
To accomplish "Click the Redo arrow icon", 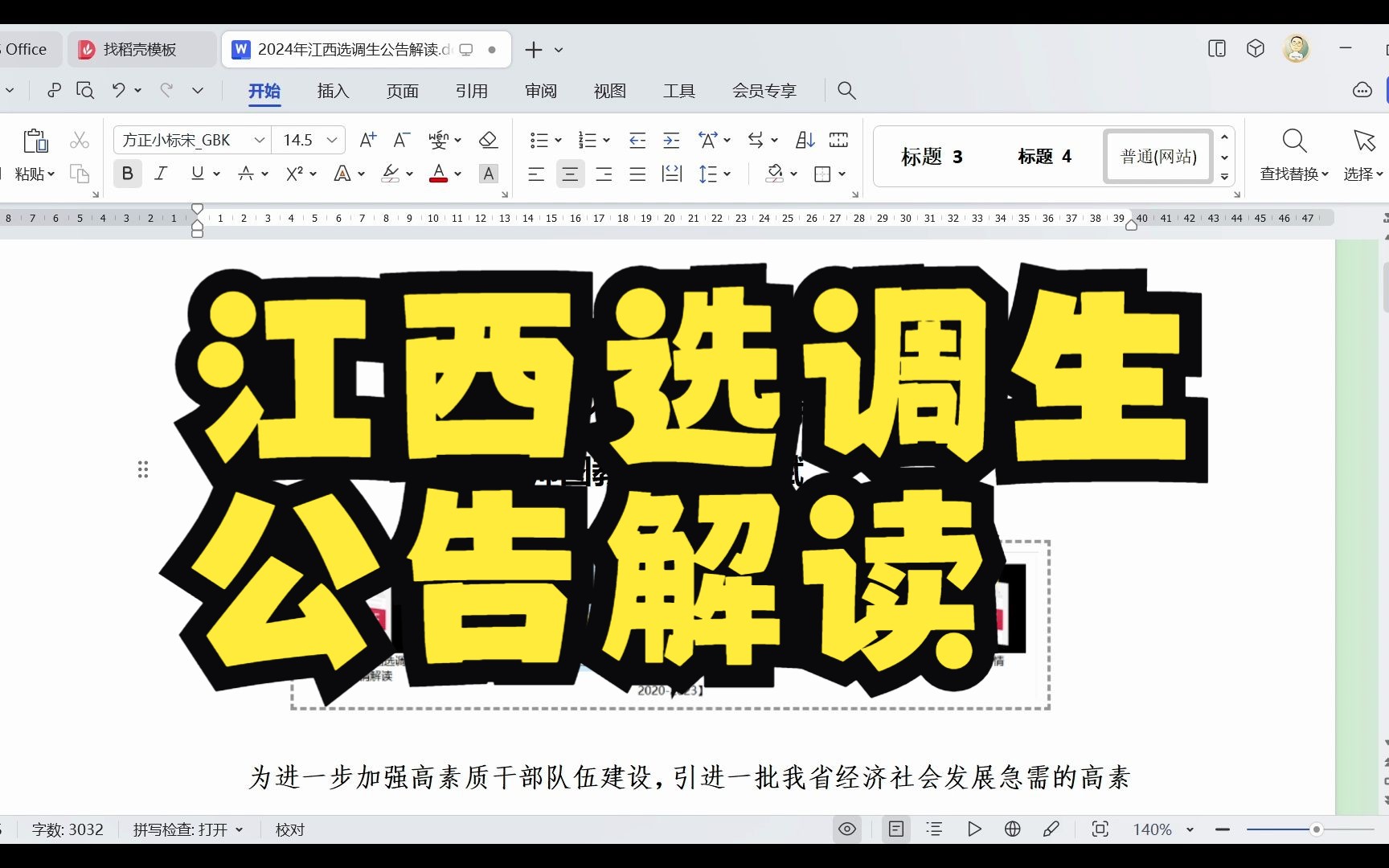I will [x=166, y=90].
